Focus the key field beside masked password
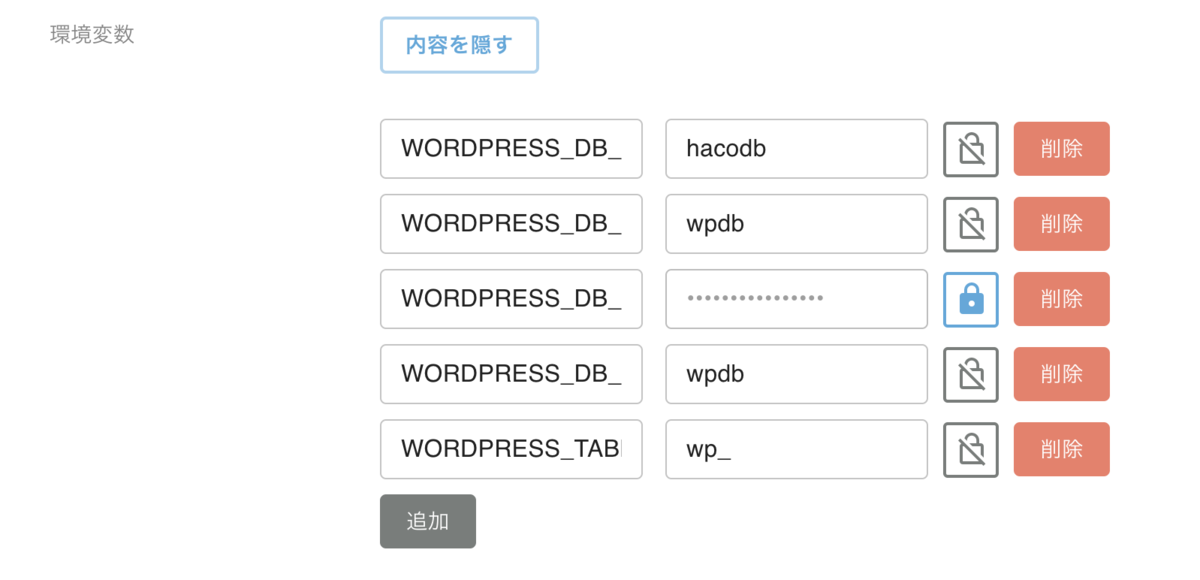This screenshot has height=580, width=1200. [x=511, y=299]
